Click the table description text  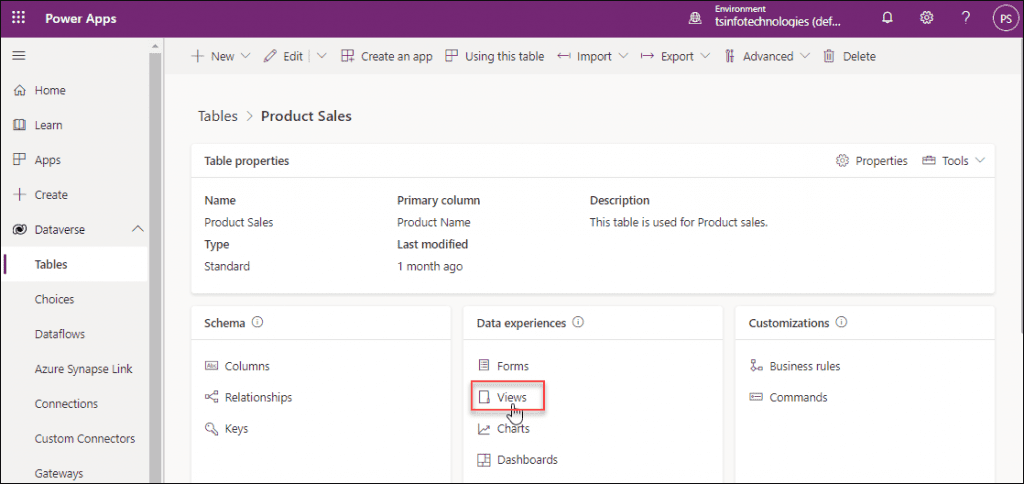(679, 222)
